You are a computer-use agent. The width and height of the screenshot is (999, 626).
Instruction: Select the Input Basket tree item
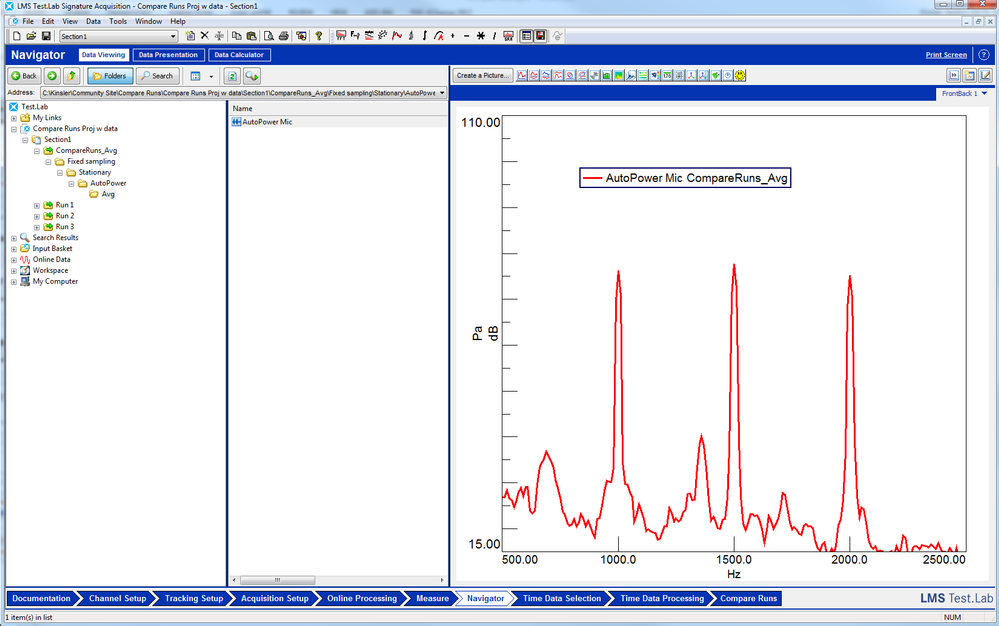(x=52, y=248)
